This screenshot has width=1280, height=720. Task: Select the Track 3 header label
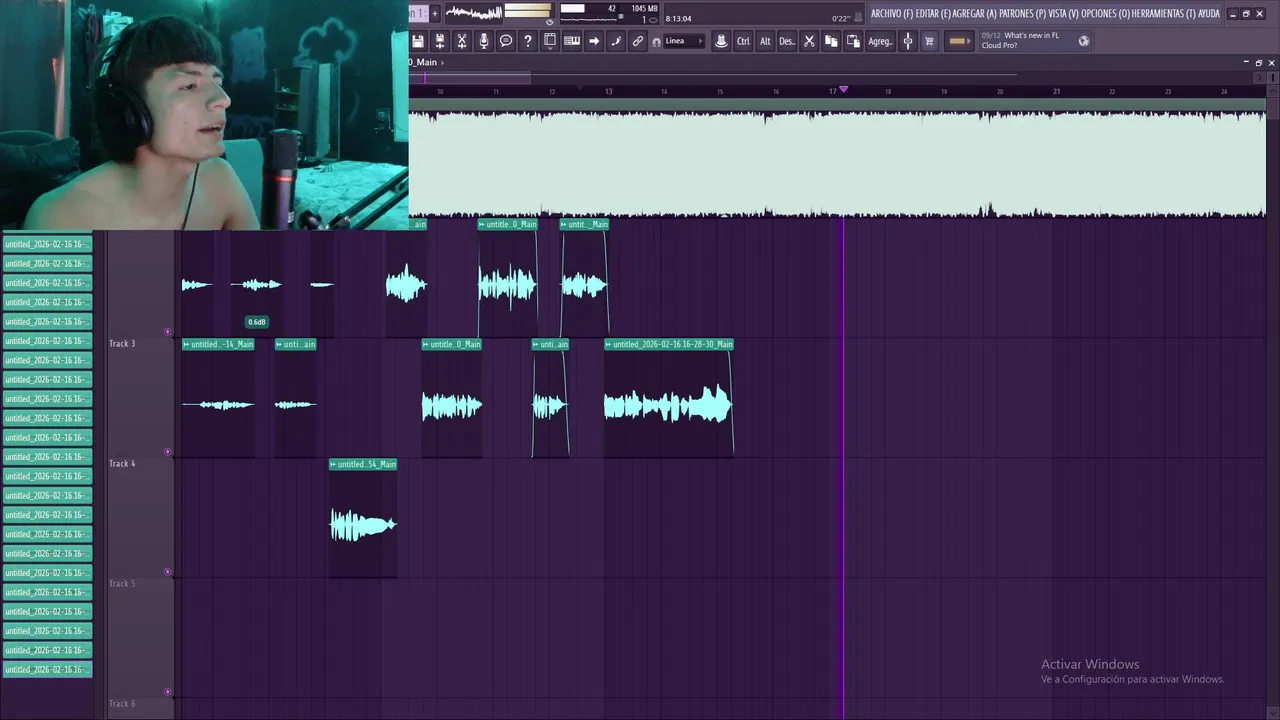pos(122,344)
